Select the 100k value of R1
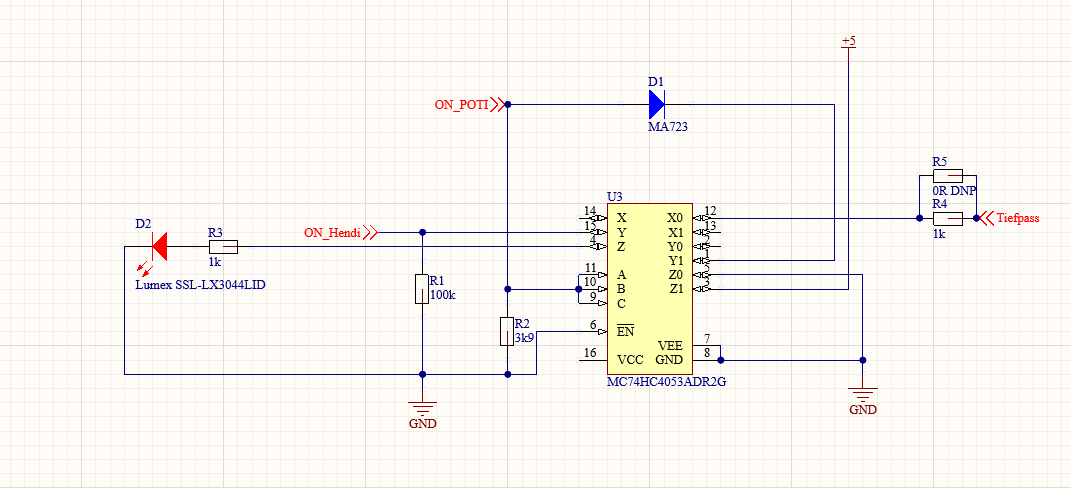Image resolution: width=1071 pixels, height=488 pixels. (x=442, y=296)
